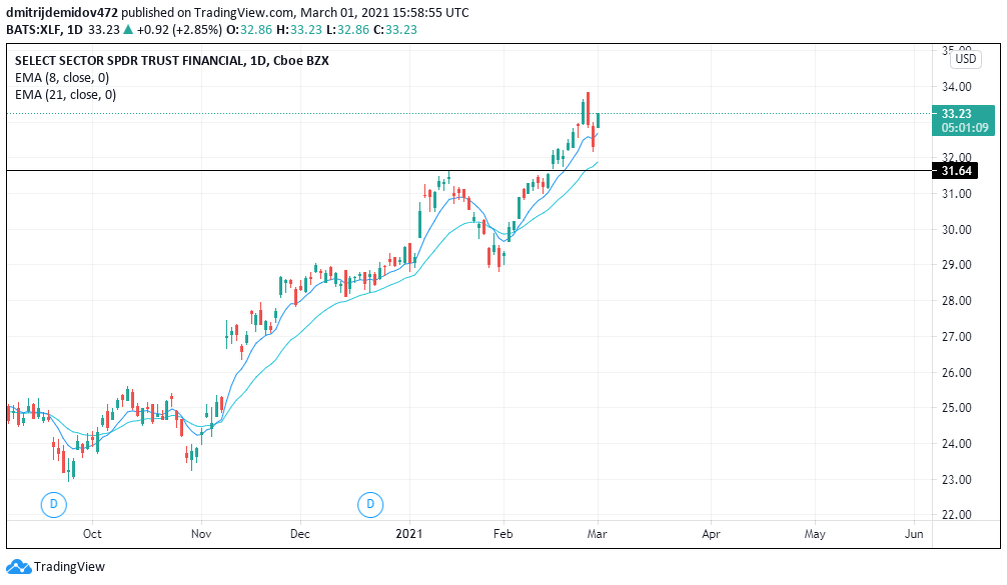Click the May label on time axis

coord(815,534)
